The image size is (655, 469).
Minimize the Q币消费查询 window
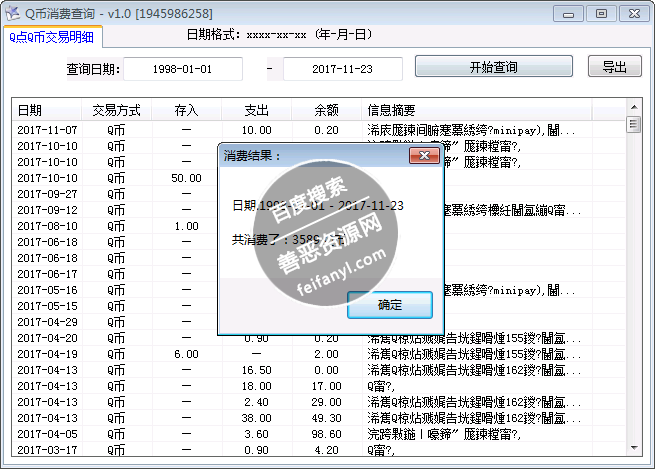point(571,13)
